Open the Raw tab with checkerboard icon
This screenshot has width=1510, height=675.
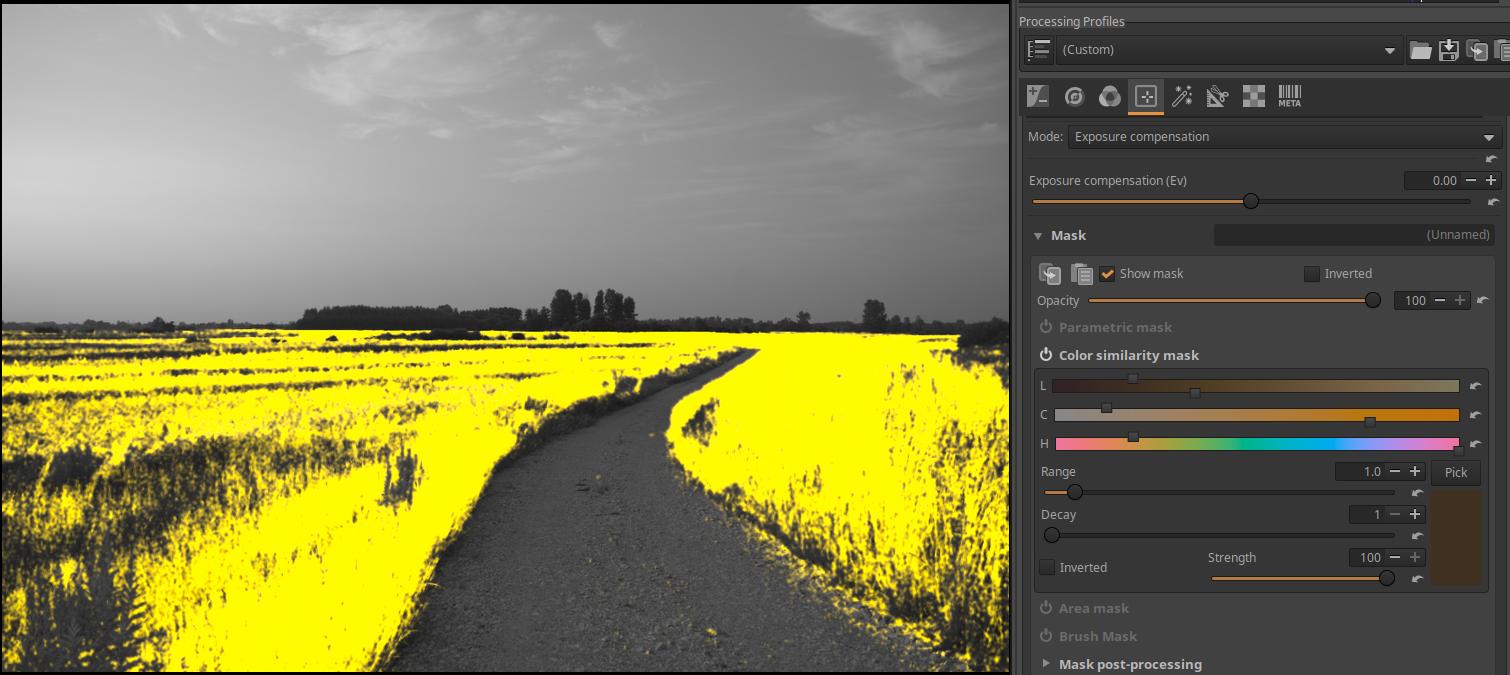point(1253,96)
